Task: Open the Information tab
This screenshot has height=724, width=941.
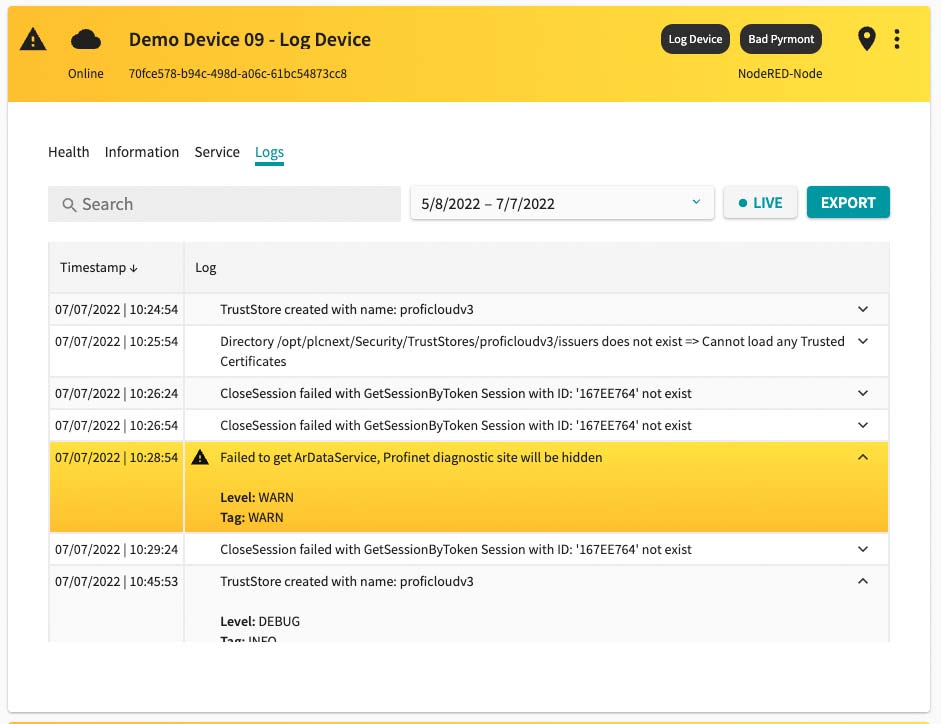Action: tap(141, 152)
